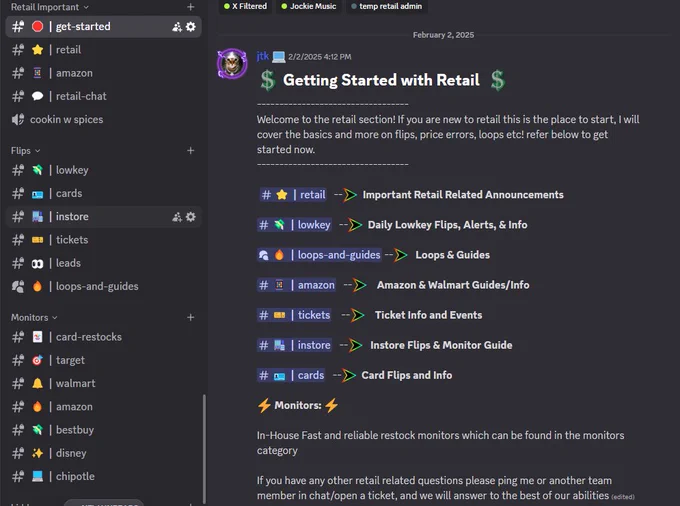
Task: Click the Monitors: heading text in message
Action: 298,405
